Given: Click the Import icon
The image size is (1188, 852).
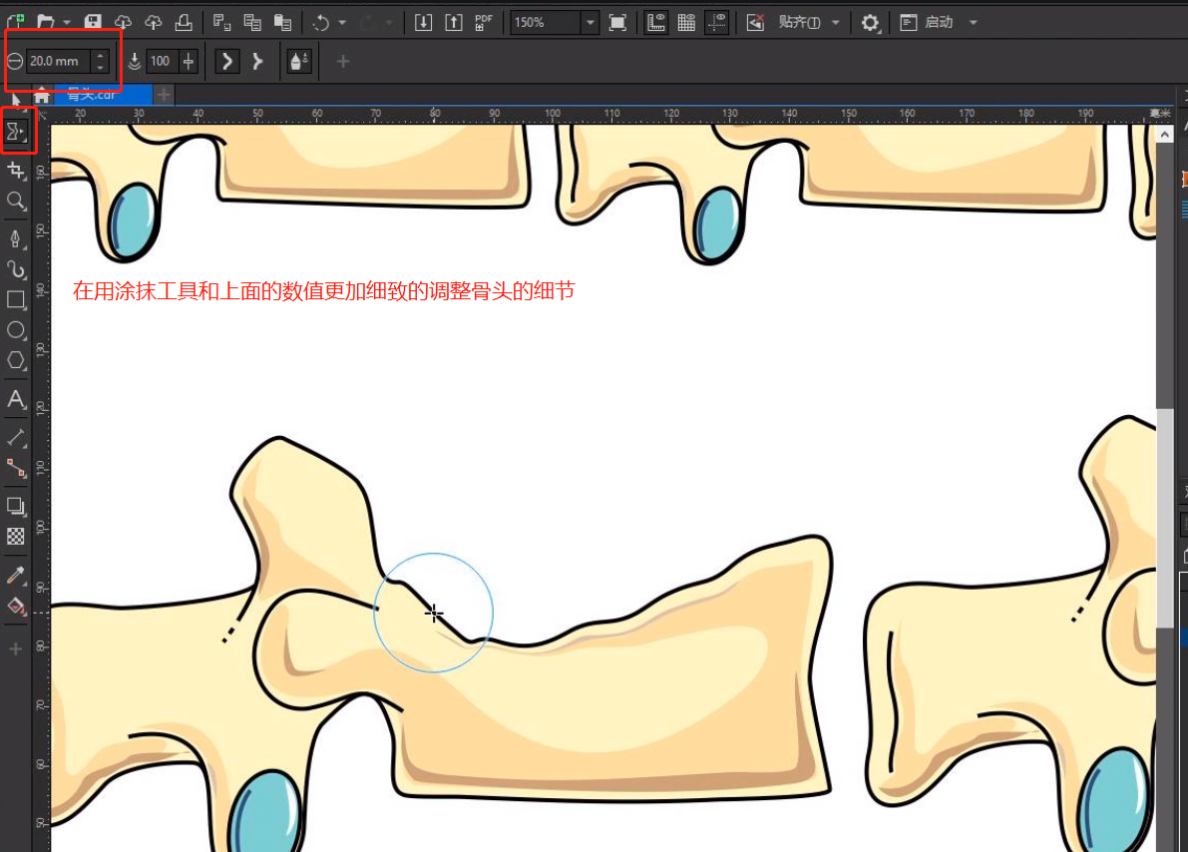Looking at the screenshot, I should pos(423,22).
